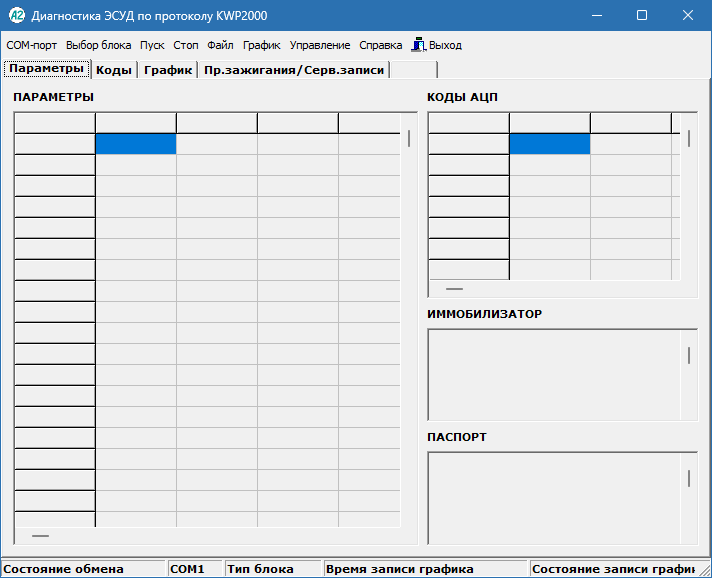Click horizontal scrollbar of КОДЫ АЦП table

[554, 289]
